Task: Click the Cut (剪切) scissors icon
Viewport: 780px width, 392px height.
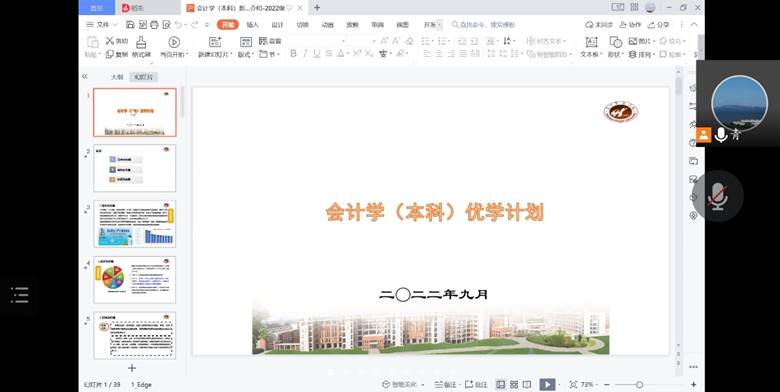Action: [110, 41]
